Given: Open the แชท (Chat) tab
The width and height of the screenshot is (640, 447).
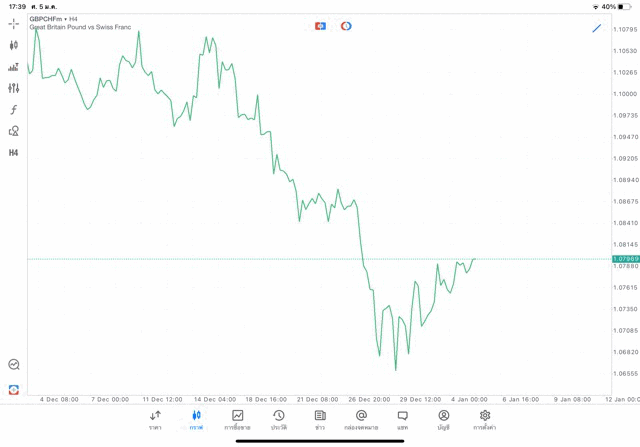Looking at the screenshot, I should [402, 420].
